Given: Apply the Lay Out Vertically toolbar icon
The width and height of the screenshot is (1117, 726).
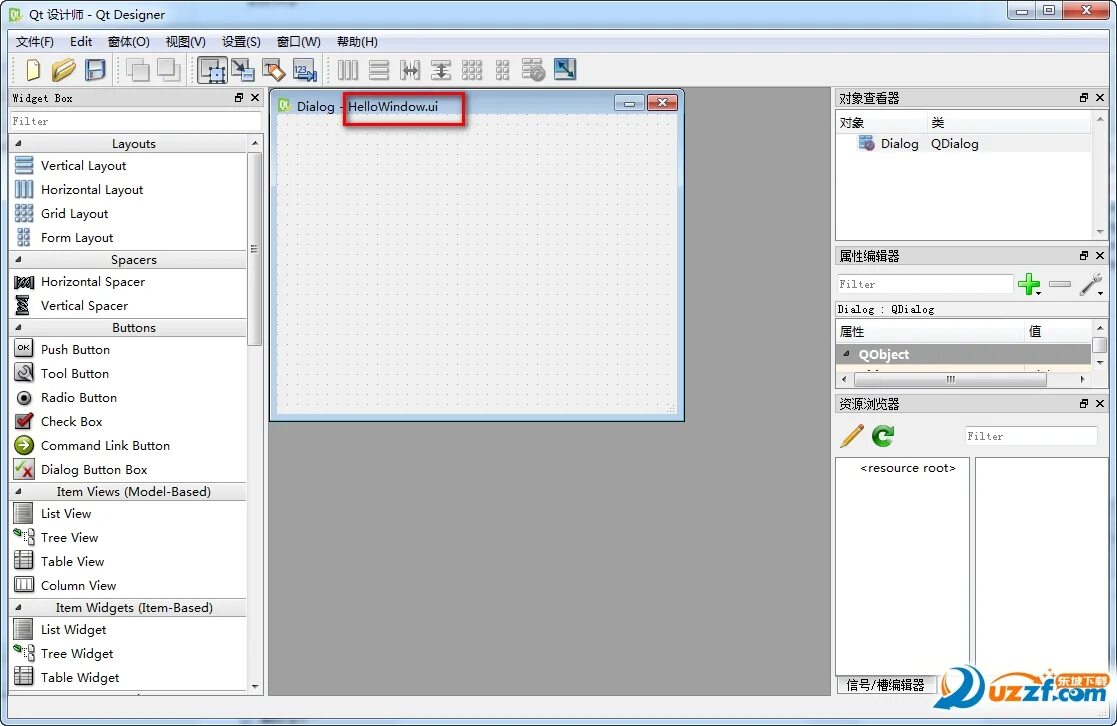Looking at the screenshot, I should pos(379,70).
